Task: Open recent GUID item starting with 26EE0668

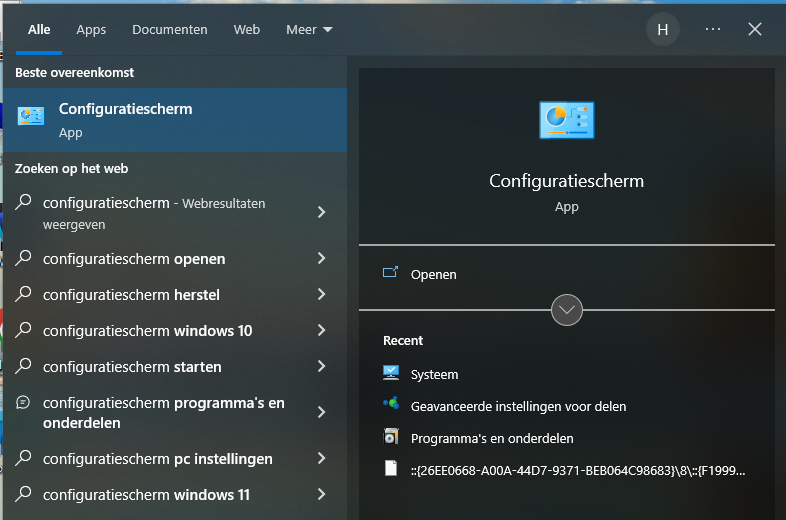Action: point(577,470)
